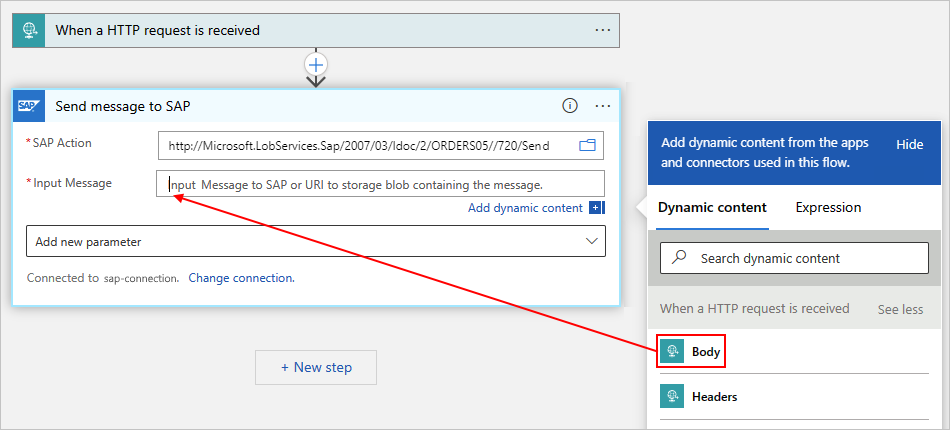Viewport: 950px width, 430px height.
Task: Click the magnifier icon in dynamic content search
Action: [x=680, y=257]
